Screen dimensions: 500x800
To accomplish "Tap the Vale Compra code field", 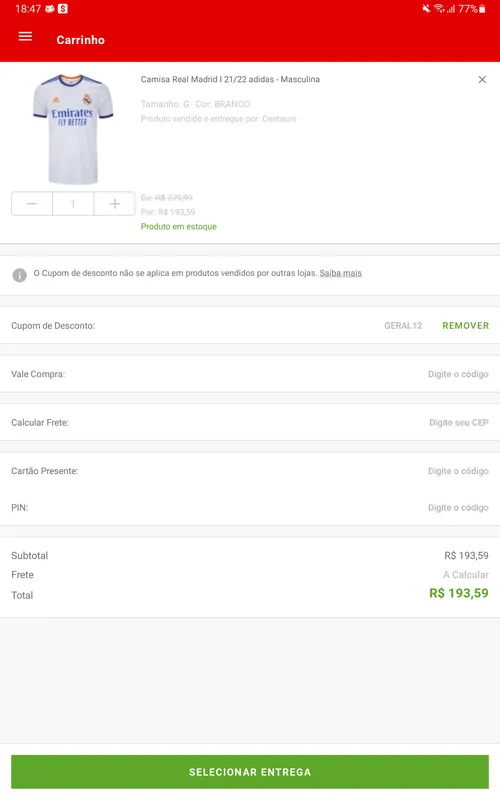I will pos(458,374).
